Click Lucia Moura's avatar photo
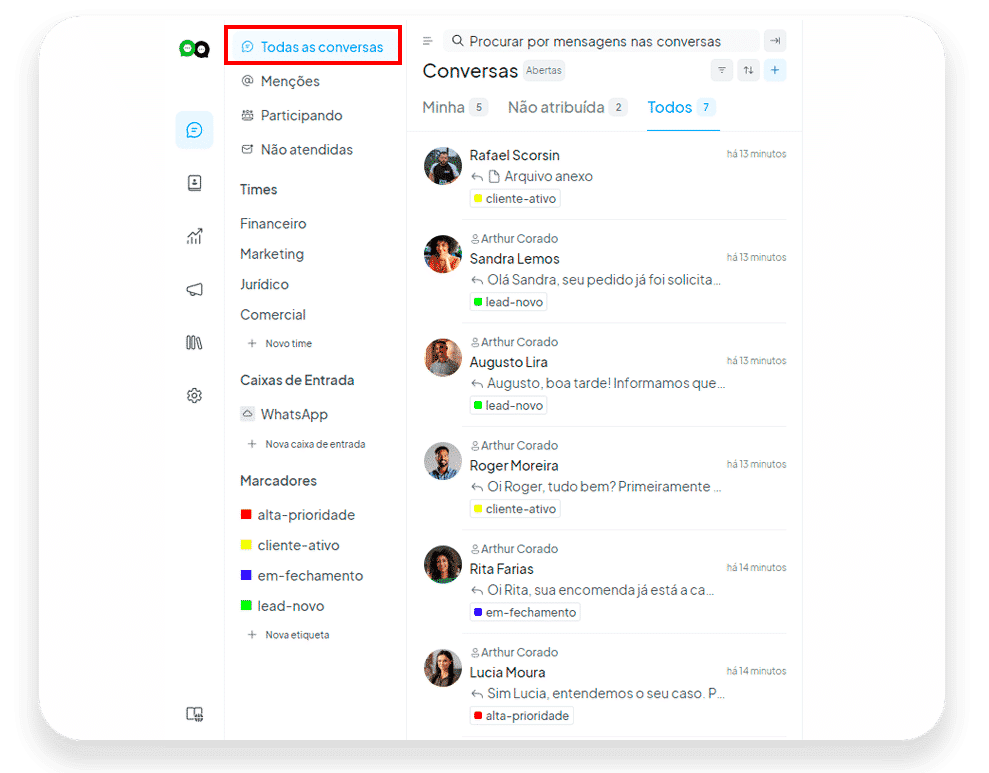 tap(443, 668)
